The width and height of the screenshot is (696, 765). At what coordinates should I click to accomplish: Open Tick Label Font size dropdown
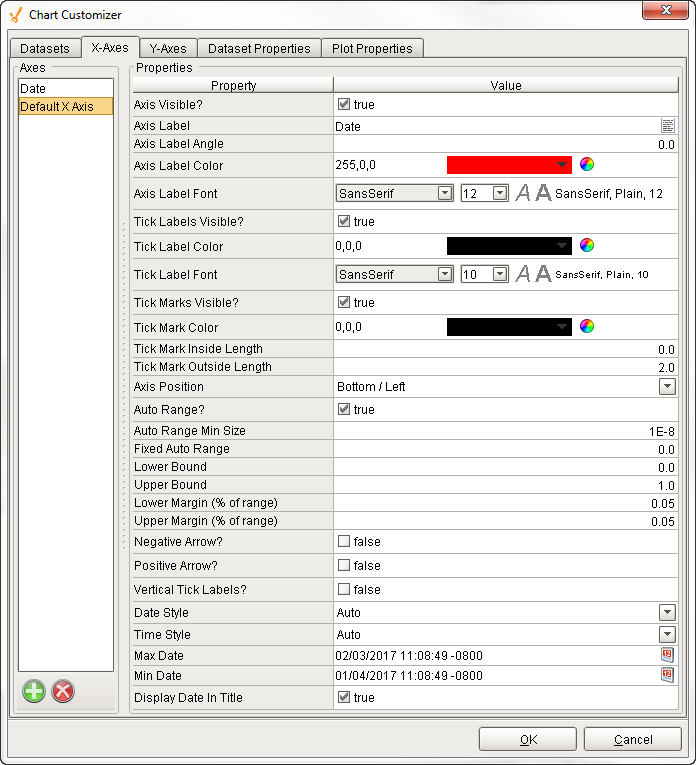click(500, 274)
